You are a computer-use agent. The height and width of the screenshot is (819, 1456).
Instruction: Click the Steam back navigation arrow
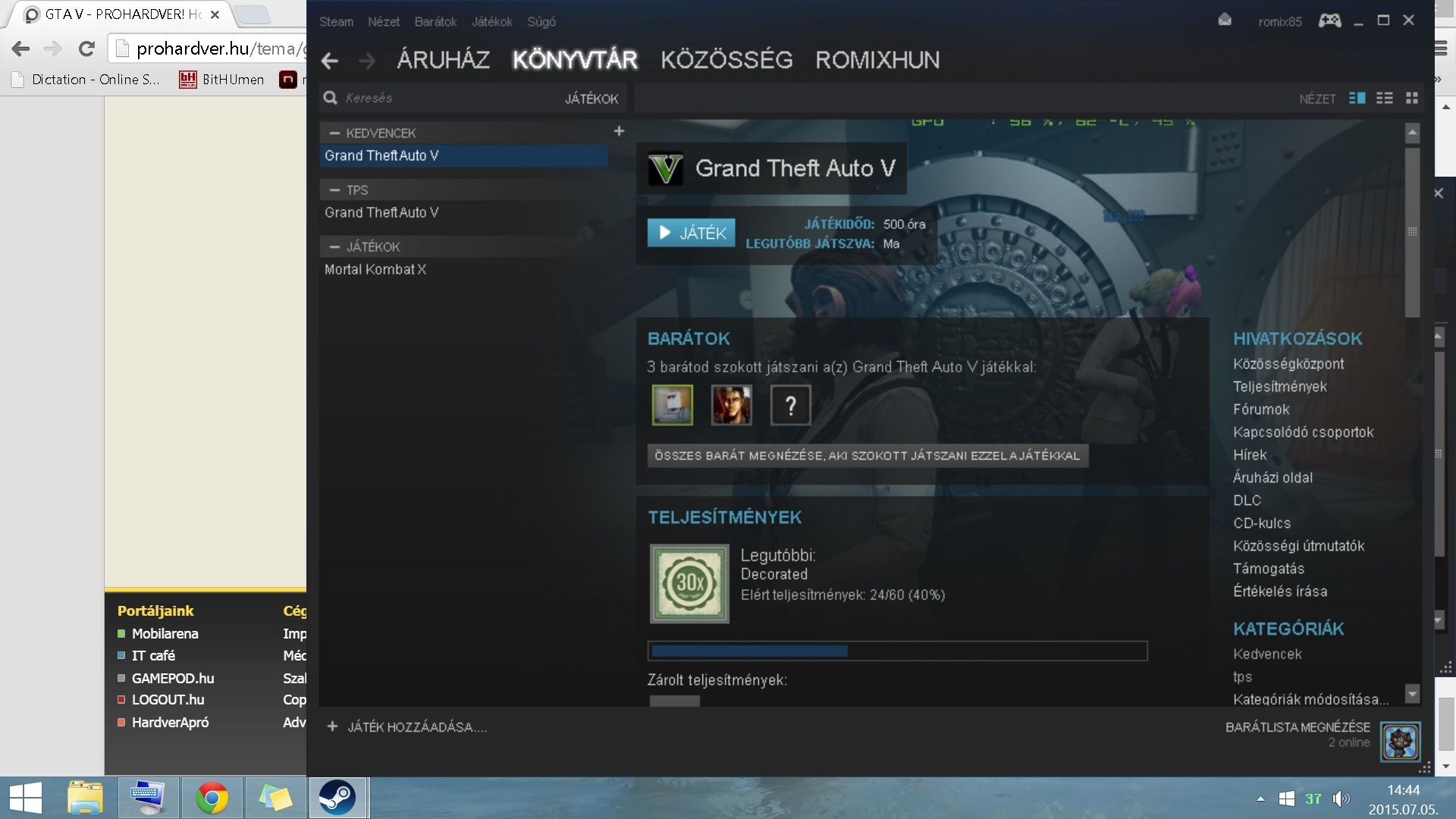coord(330,61)
